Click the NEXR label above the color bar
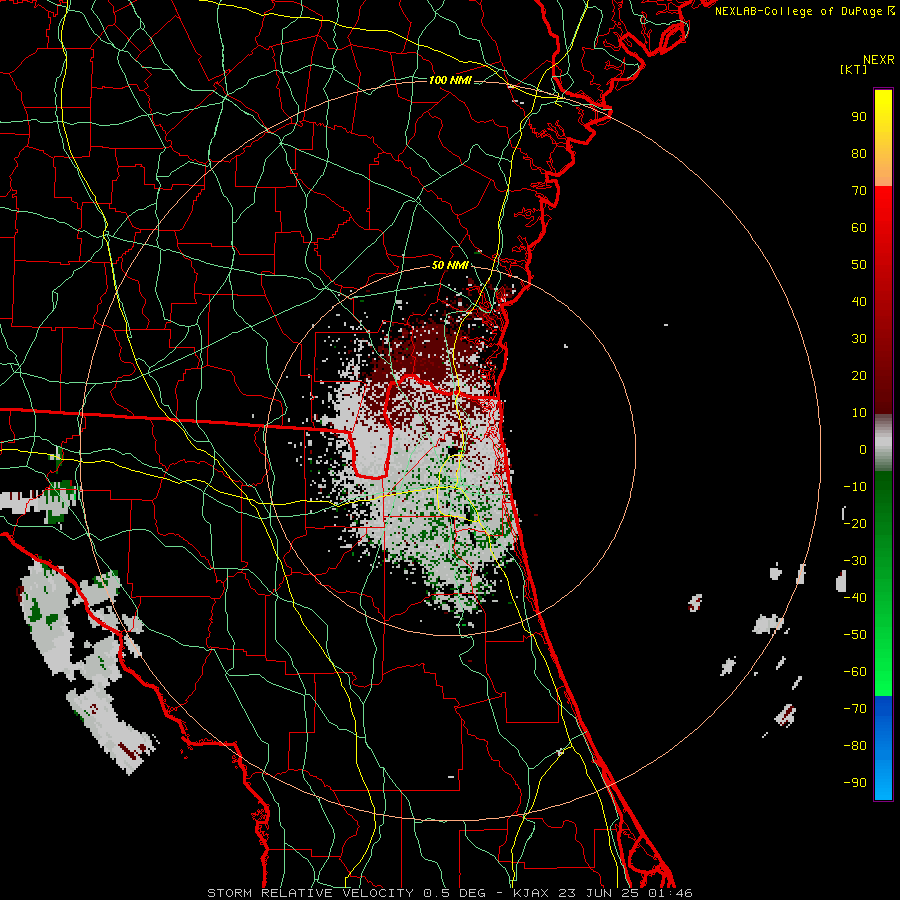900x900 pixels. point(879,60)
